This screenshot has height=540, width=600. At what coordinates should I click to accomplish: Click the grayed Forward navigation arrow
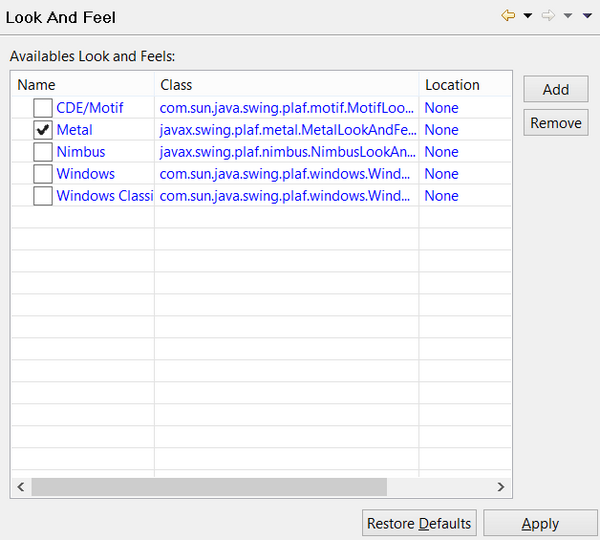pyautogui.click(x=548, y=16)
